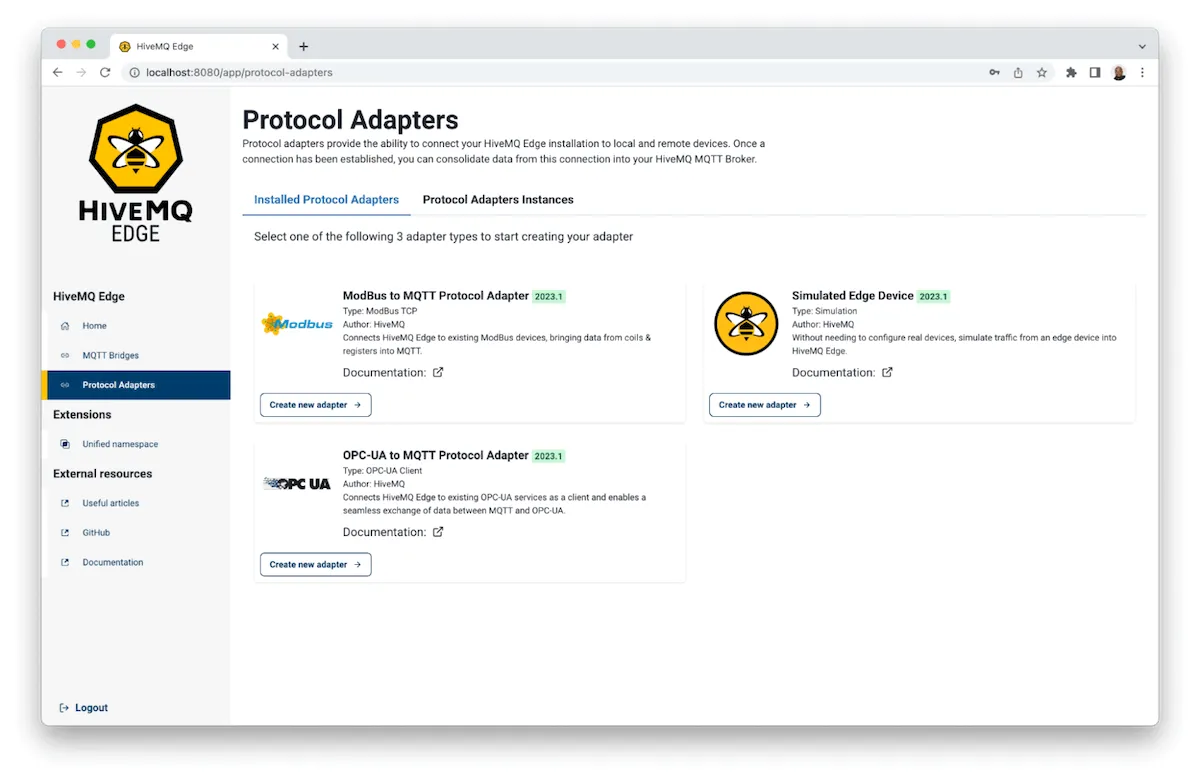
Task: Open ModBus adapter documentation link icon
Action: click(x=438, y=372)
